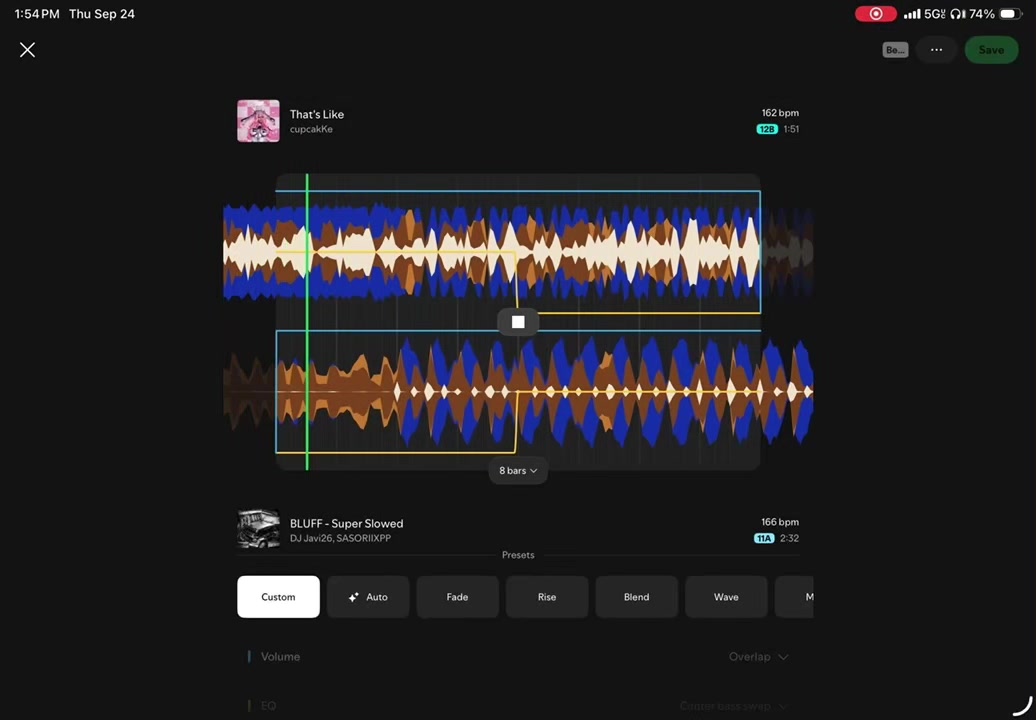Tap the BLUFF - Super Slowed album cover

point(258,529)
